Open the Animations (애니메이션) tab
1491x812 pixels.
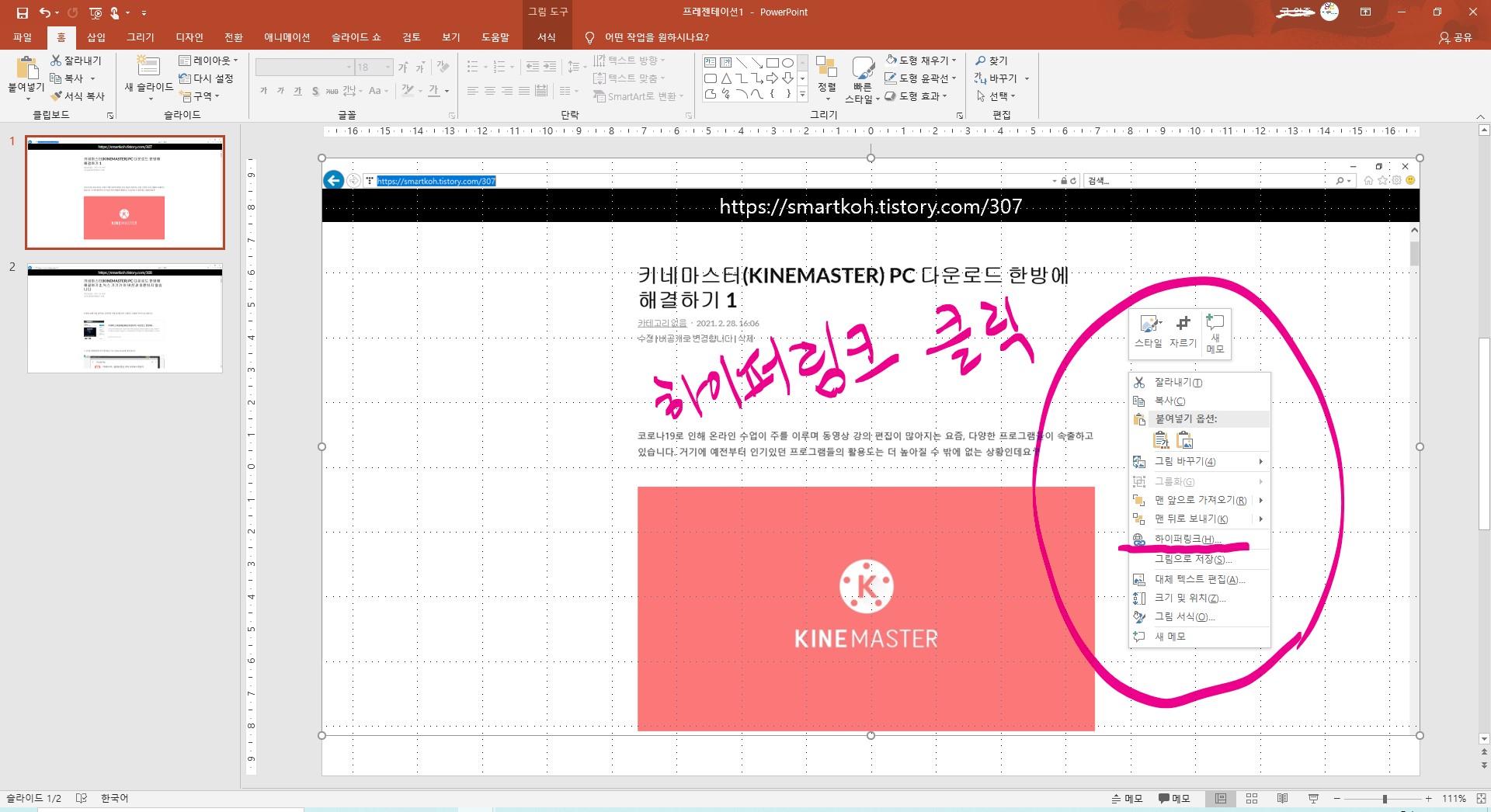pos(287,37)
